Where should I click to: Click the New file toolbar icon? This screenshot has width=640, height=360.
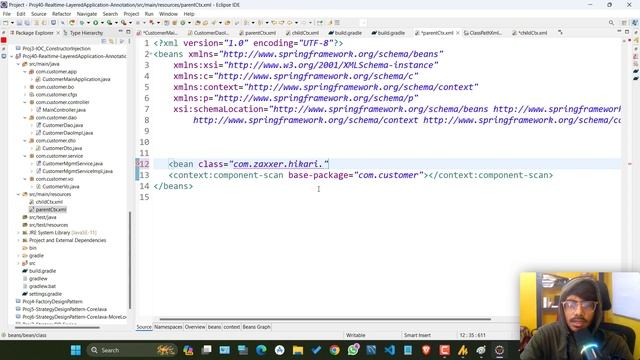[x=5, y=23]
